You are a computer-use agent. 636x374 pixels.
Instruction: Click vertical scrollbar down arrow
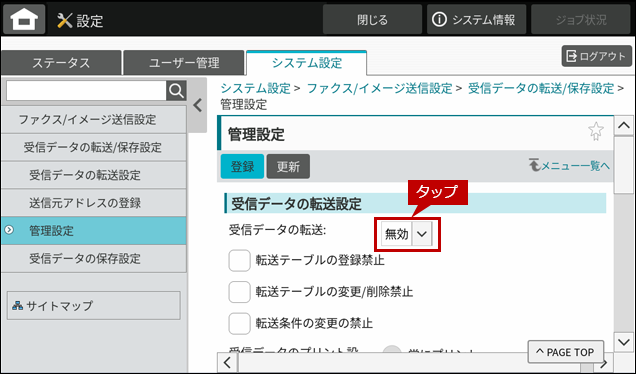tap(624, 342)
